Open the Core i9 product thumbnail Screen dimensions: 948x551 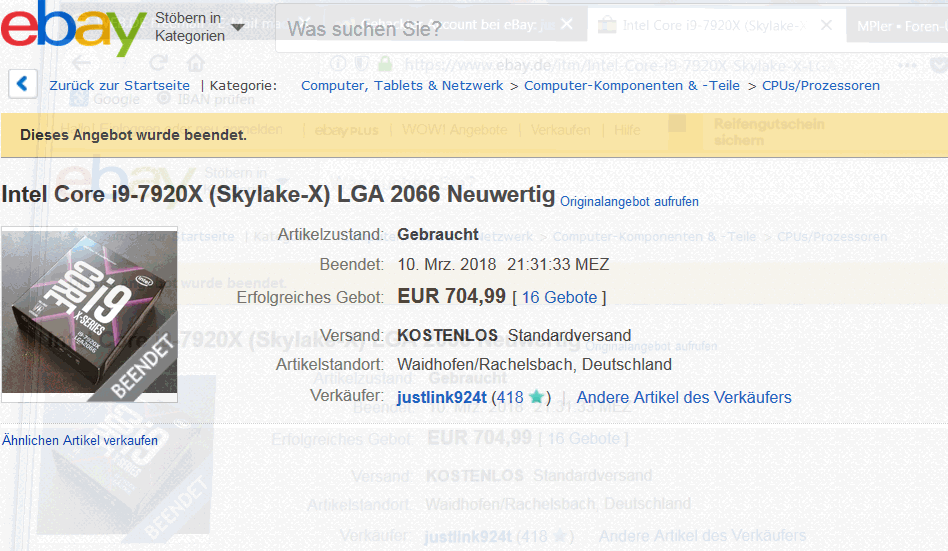[89, 315]
